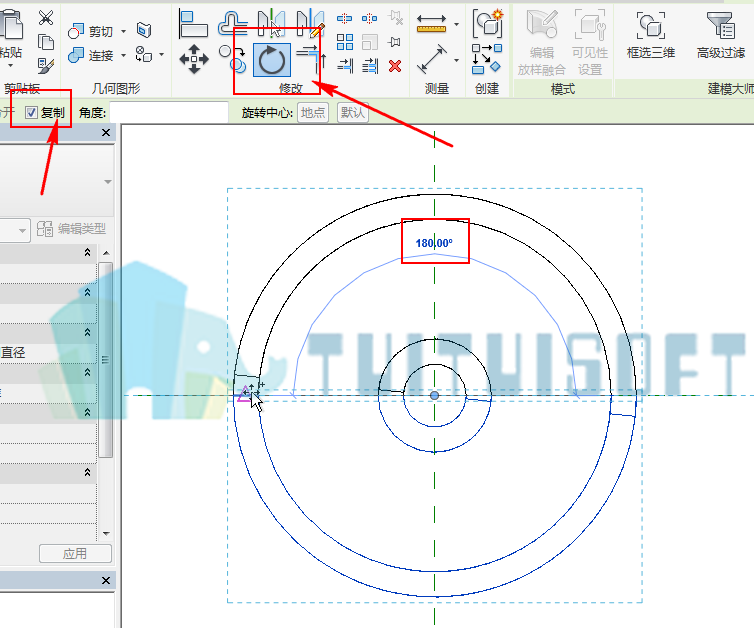Click the 编辑放样融合 icon
This screenshot has width=754, height=628.
[541, 42]
